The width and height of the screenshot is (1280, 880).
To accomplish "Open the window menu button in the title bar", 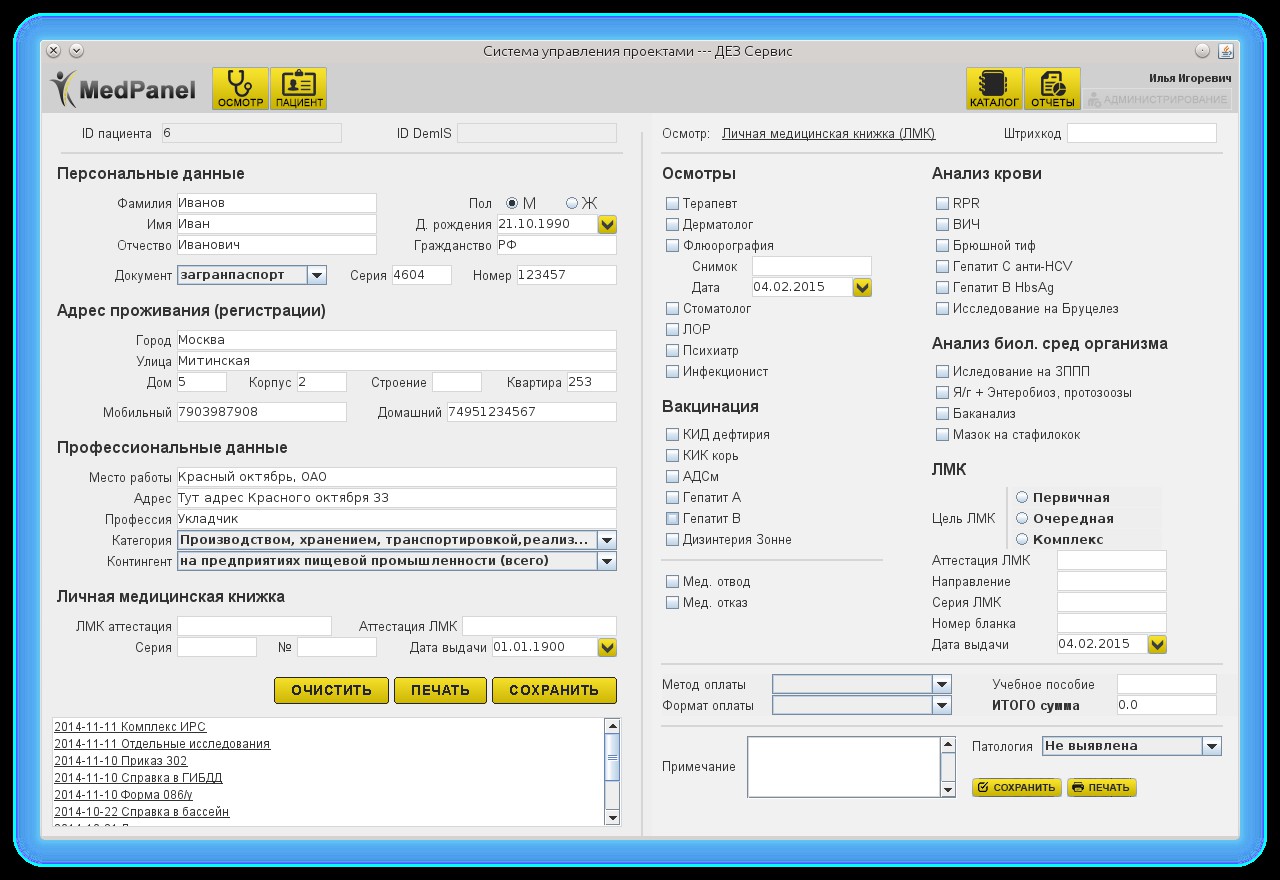I will (76, 51).
